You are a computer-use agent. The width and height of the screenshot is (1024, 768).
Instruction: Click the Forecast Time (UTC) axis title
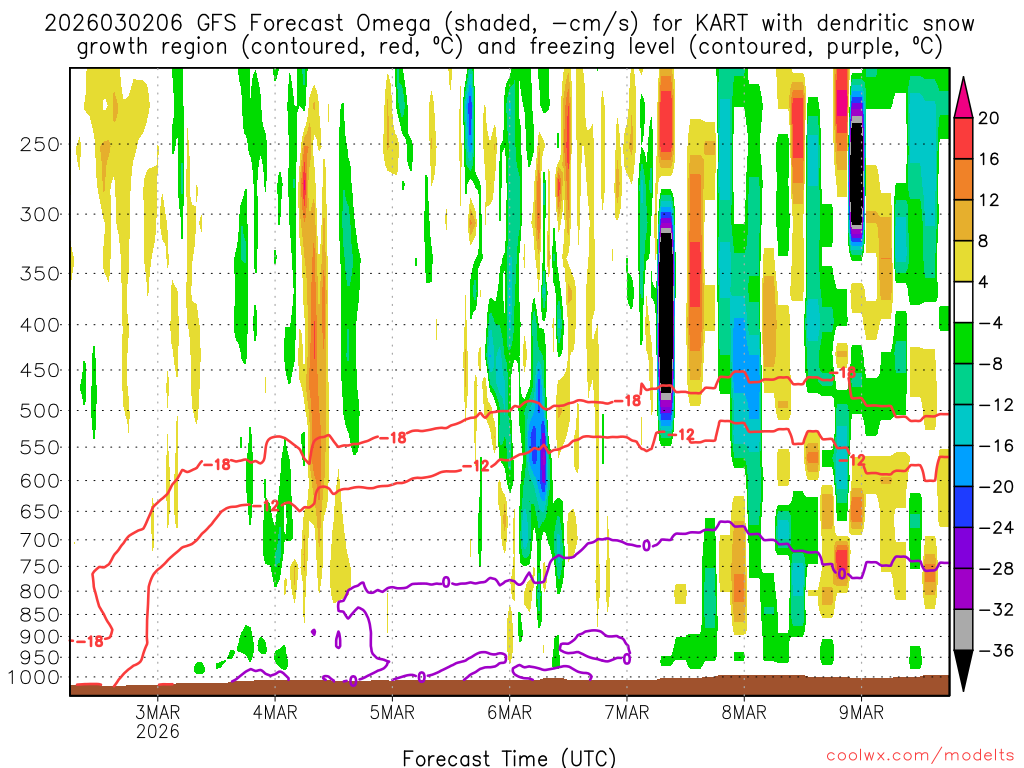509,758
